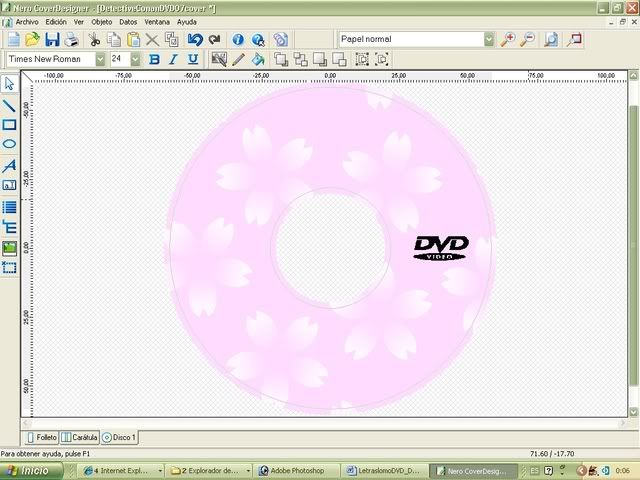Select the Rectangle tool

[10, 124]
